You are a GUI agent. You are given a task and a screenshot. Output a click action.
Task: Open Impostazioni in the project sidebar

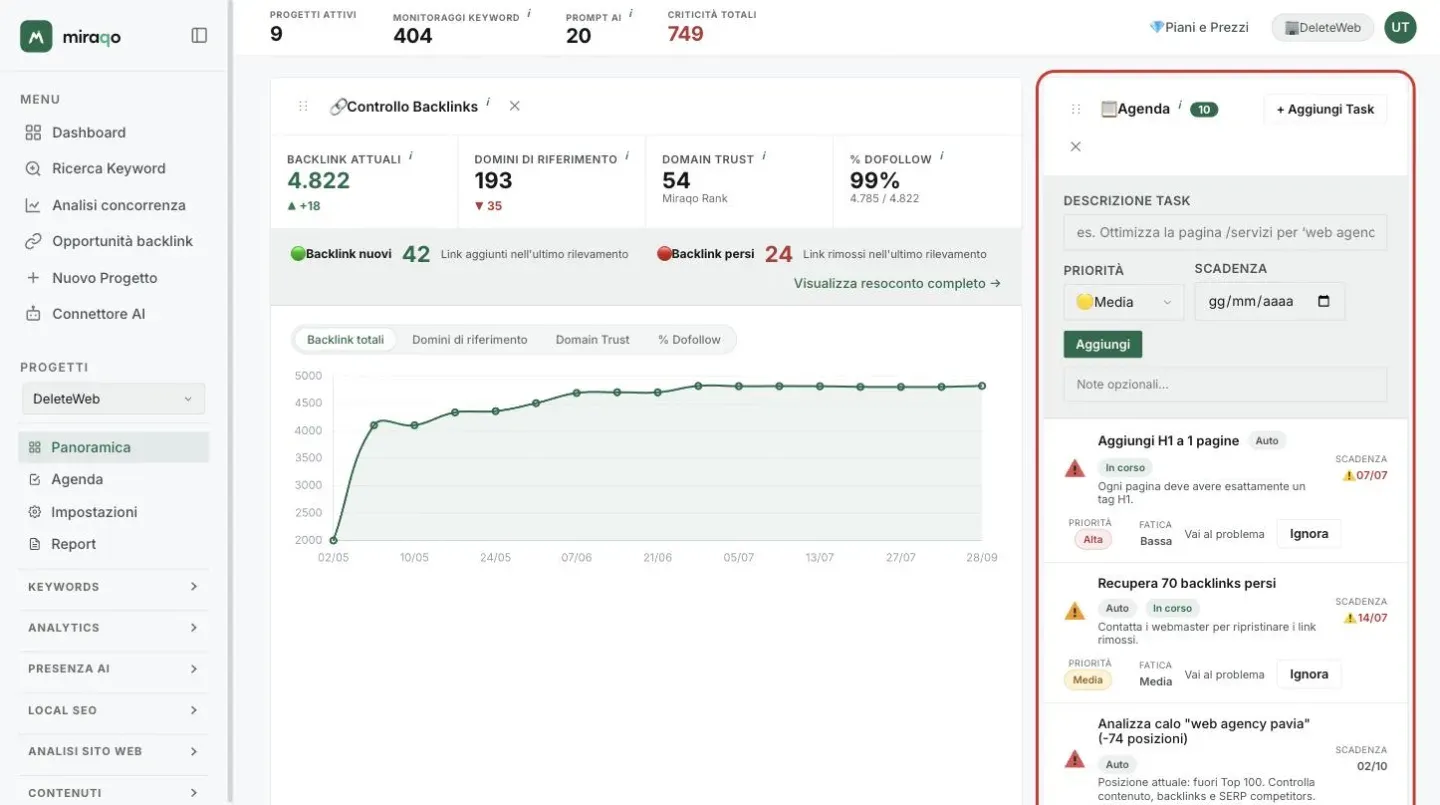(x=113, y=512)
